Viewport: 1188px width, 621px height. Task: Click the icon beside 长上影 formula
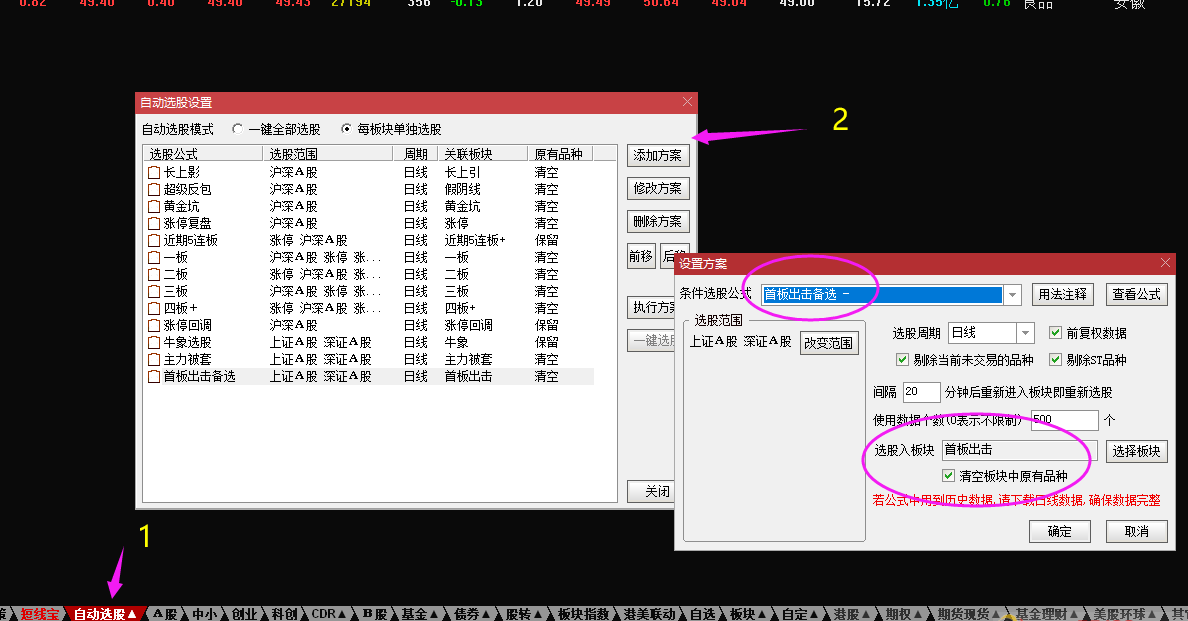point(154,173)
